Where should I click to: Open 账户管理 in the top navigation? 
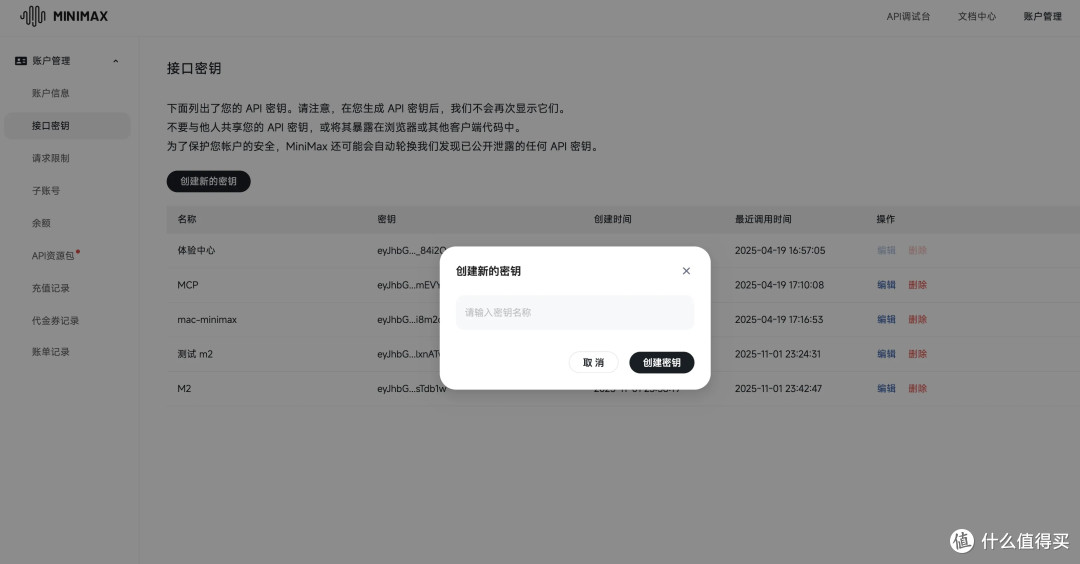[1042, 16]
